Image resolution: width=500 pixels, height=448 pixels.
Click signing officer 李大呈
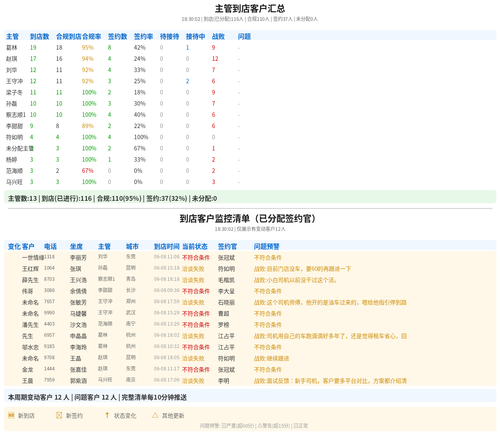[226, 291]
